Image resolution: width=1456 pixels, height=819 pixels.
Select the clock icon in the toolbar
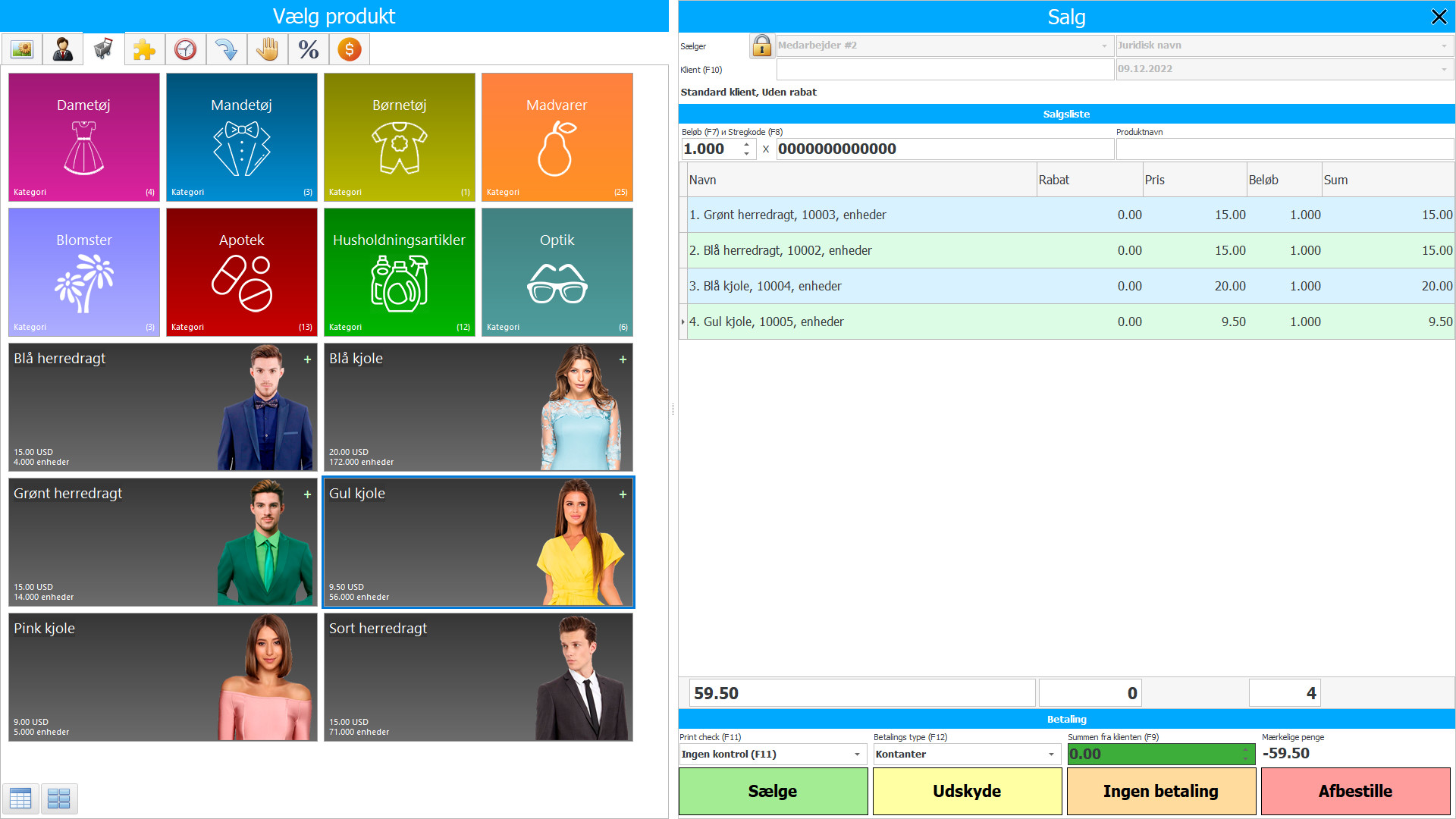tap(185, 49)
